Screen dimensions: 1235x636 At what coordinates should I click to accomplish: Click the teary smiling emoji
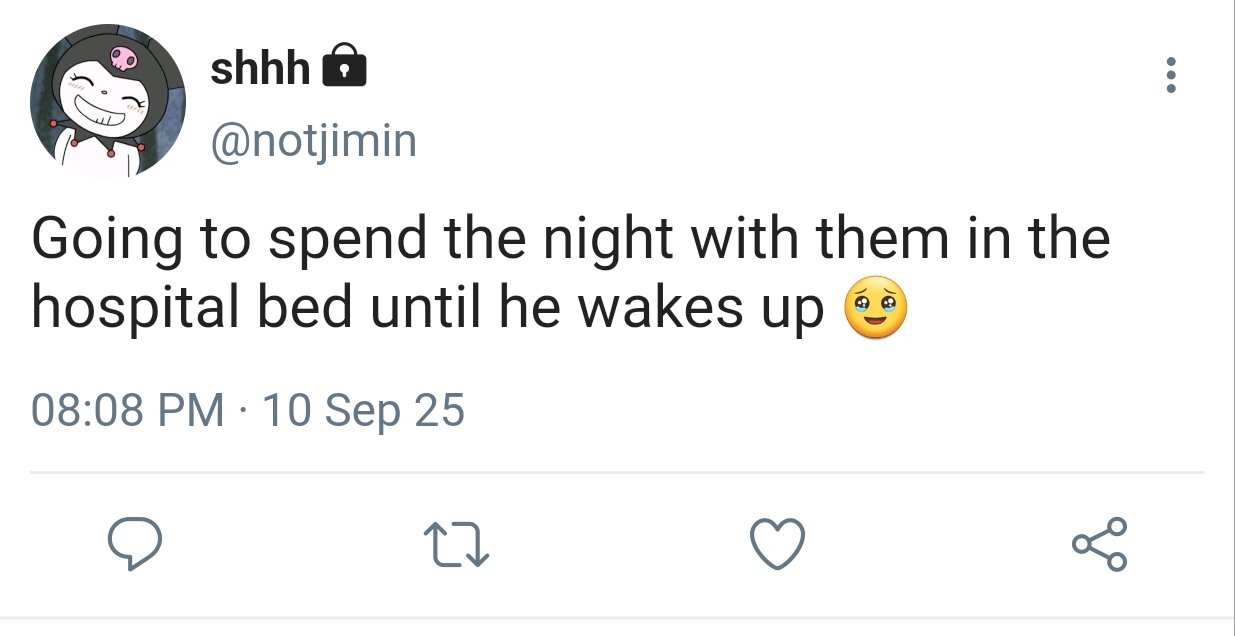tap(876, 310)
